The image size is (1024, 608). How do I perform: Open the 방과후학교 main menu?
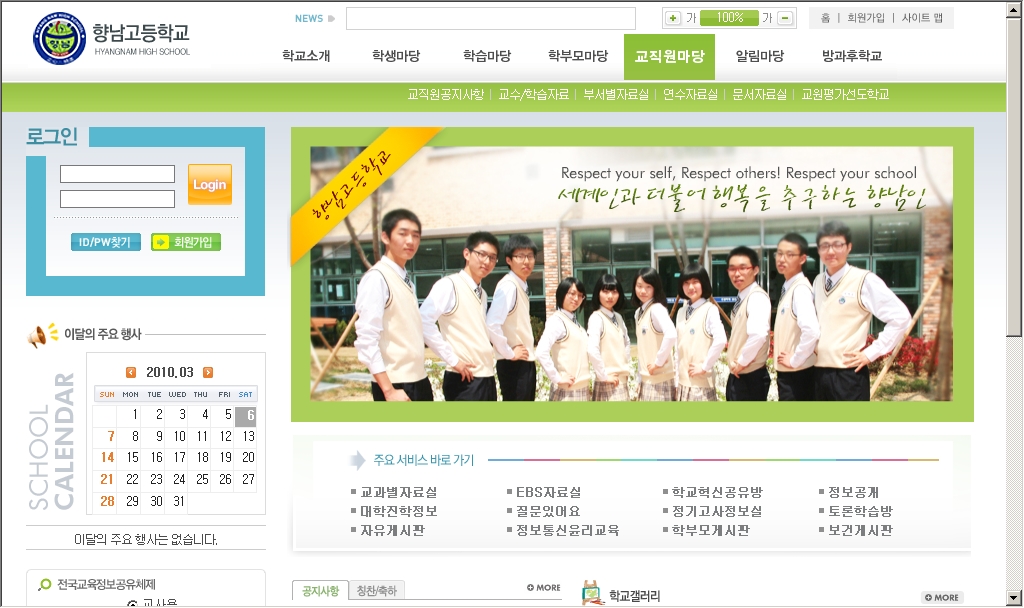tap(851, 56)
